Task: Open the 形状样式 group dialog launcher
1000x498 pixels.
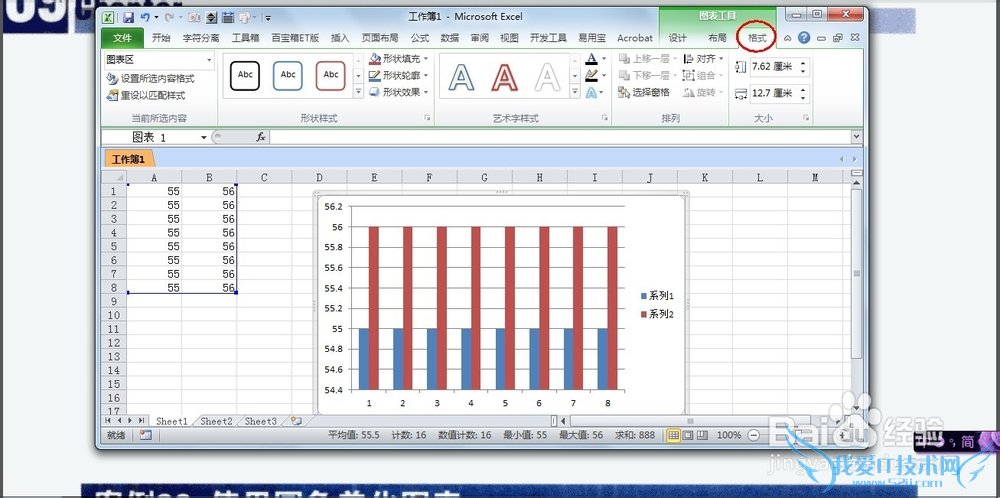Action: pyautogui.click(x=427, y=118)
